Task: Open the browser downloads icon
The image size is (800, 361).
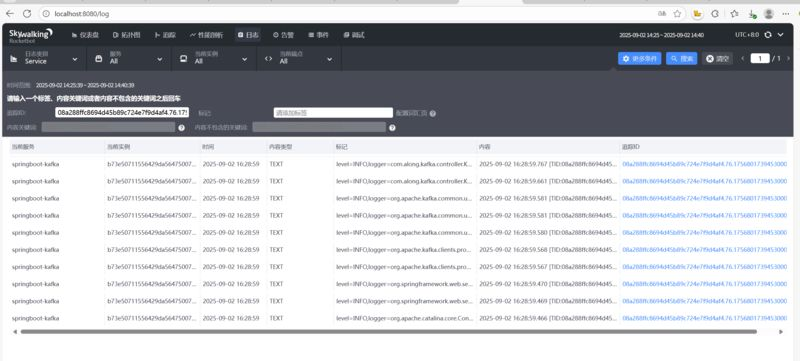Action: (x=752, y=14)
